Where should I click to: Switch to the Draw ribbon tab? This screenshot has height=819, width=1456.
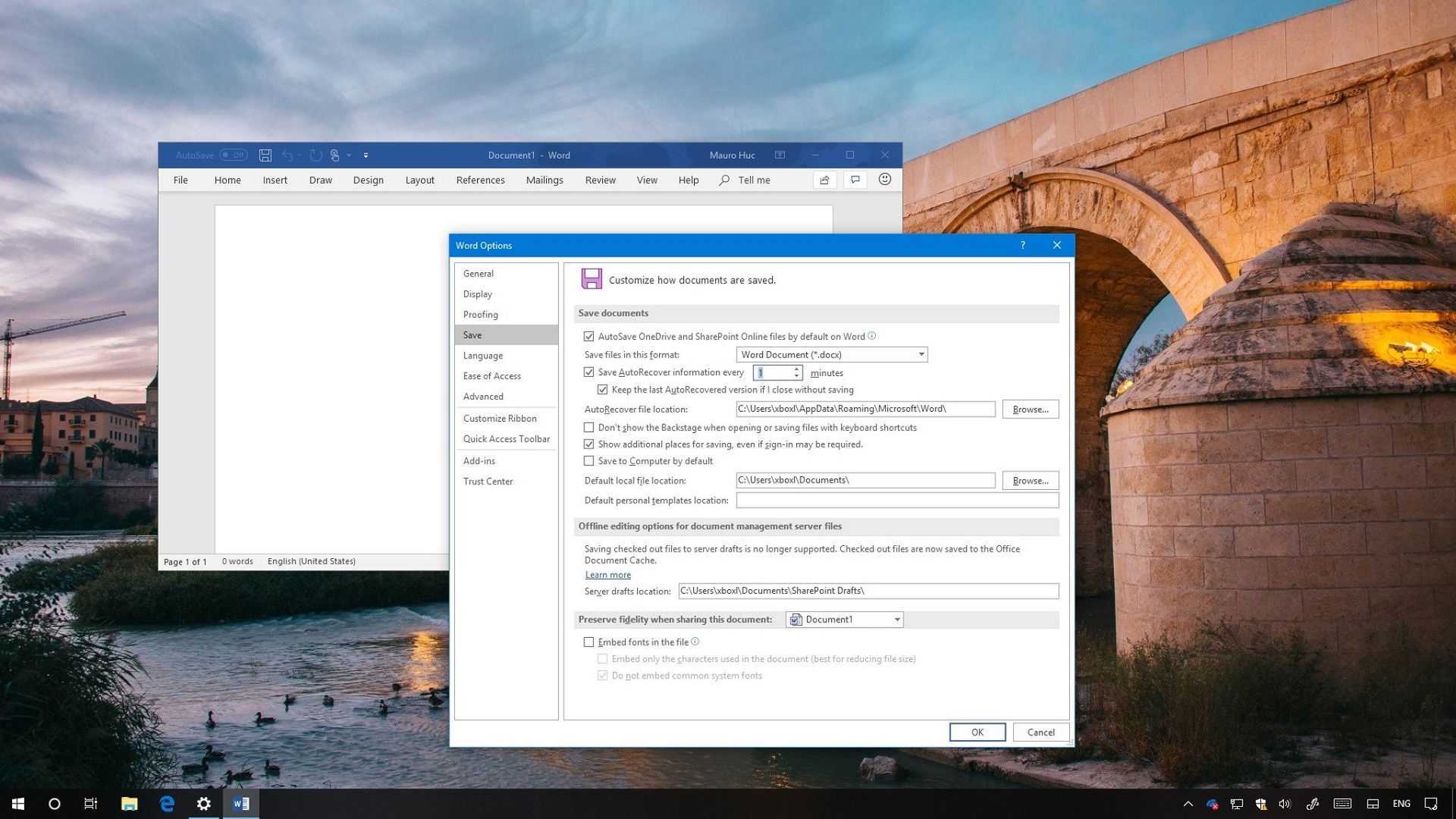320,180
